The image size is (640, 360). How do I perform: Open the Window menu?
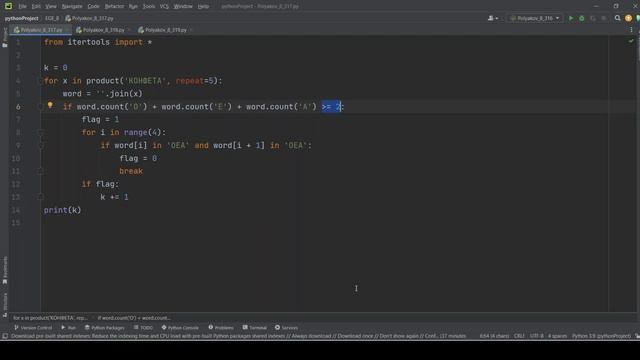coord(183,7)
